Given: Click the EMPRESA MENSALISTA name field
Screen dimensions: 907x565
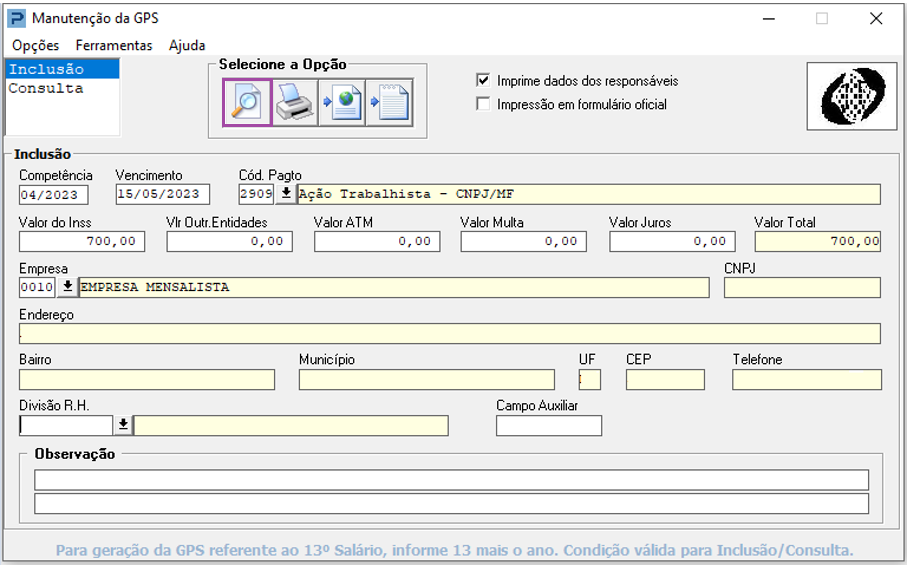Looking at the screenshot, I should (x=394, y=287).
